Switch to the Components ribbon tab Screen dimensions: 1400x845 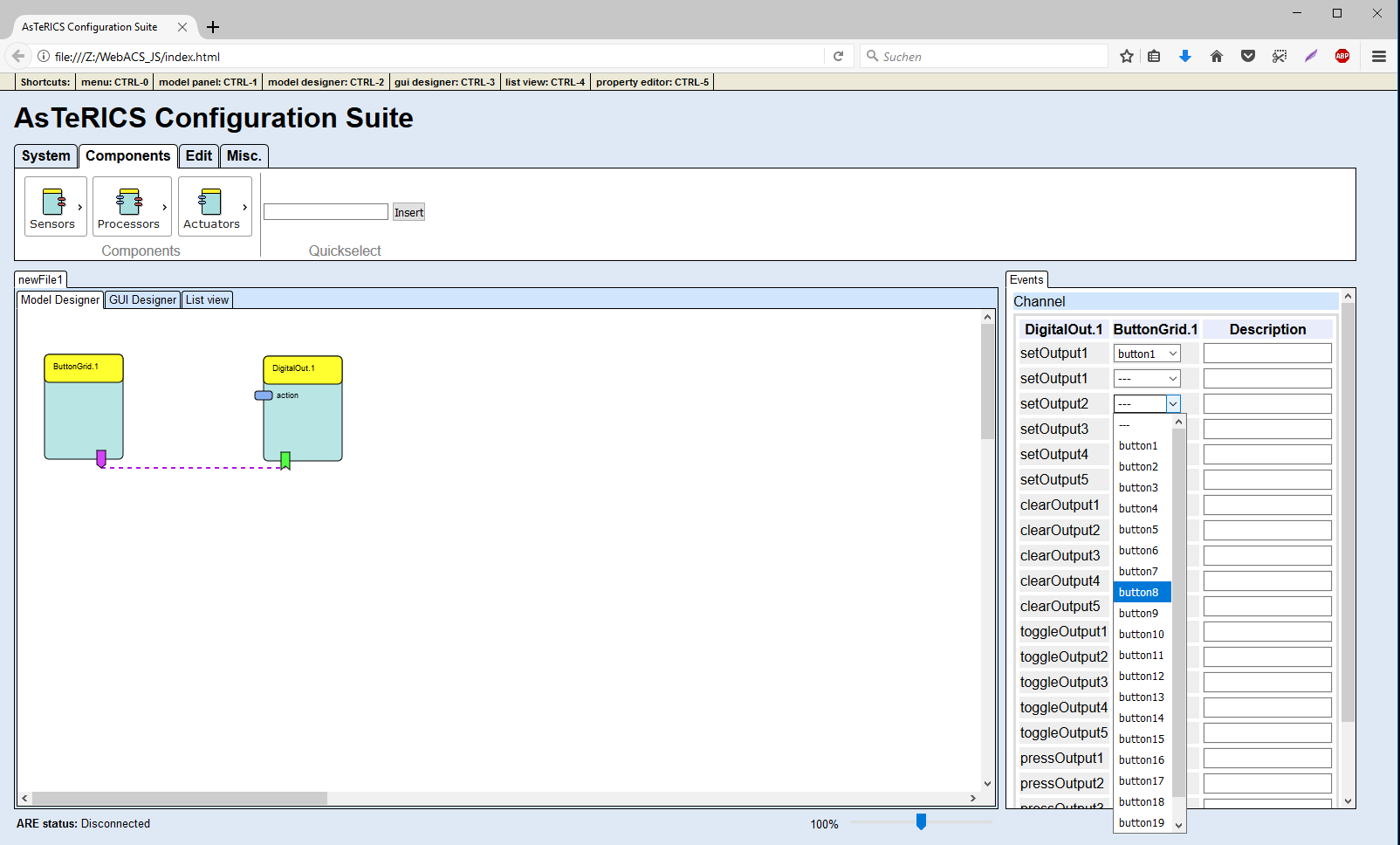128,156
